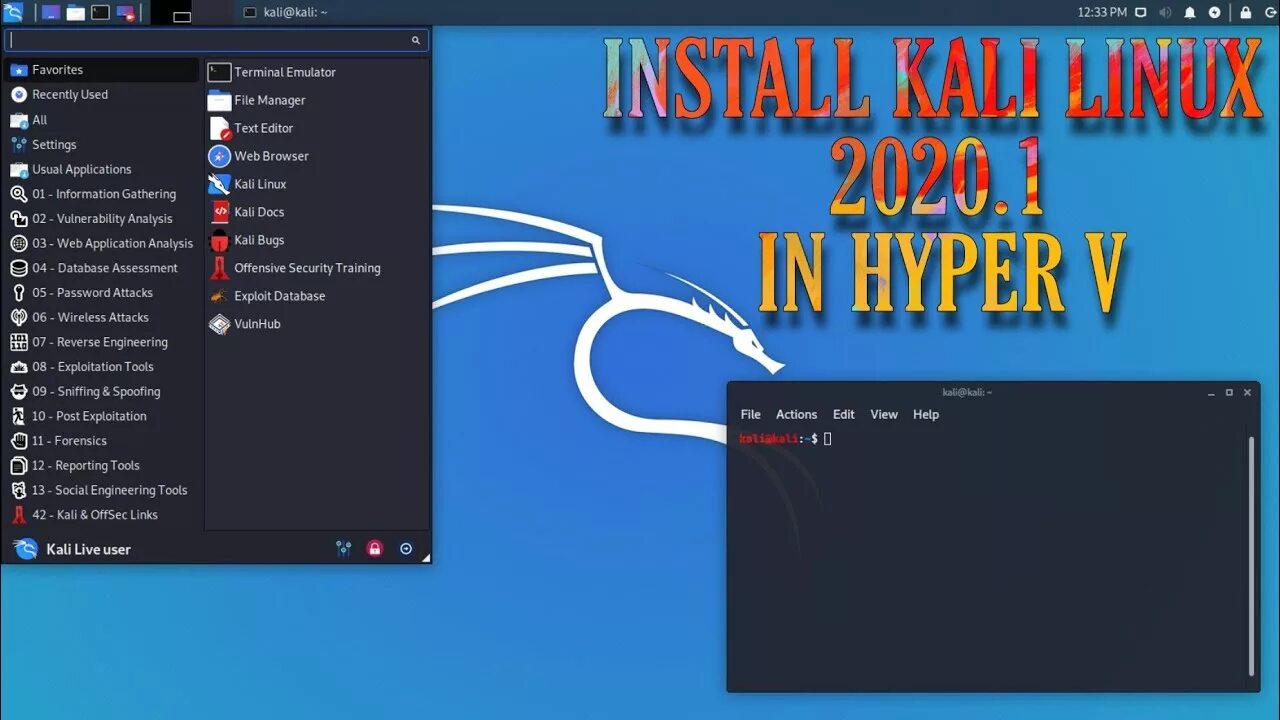Open 10 - Post Exploitation category
This screenshot has height=720, width=1280.
102,416
